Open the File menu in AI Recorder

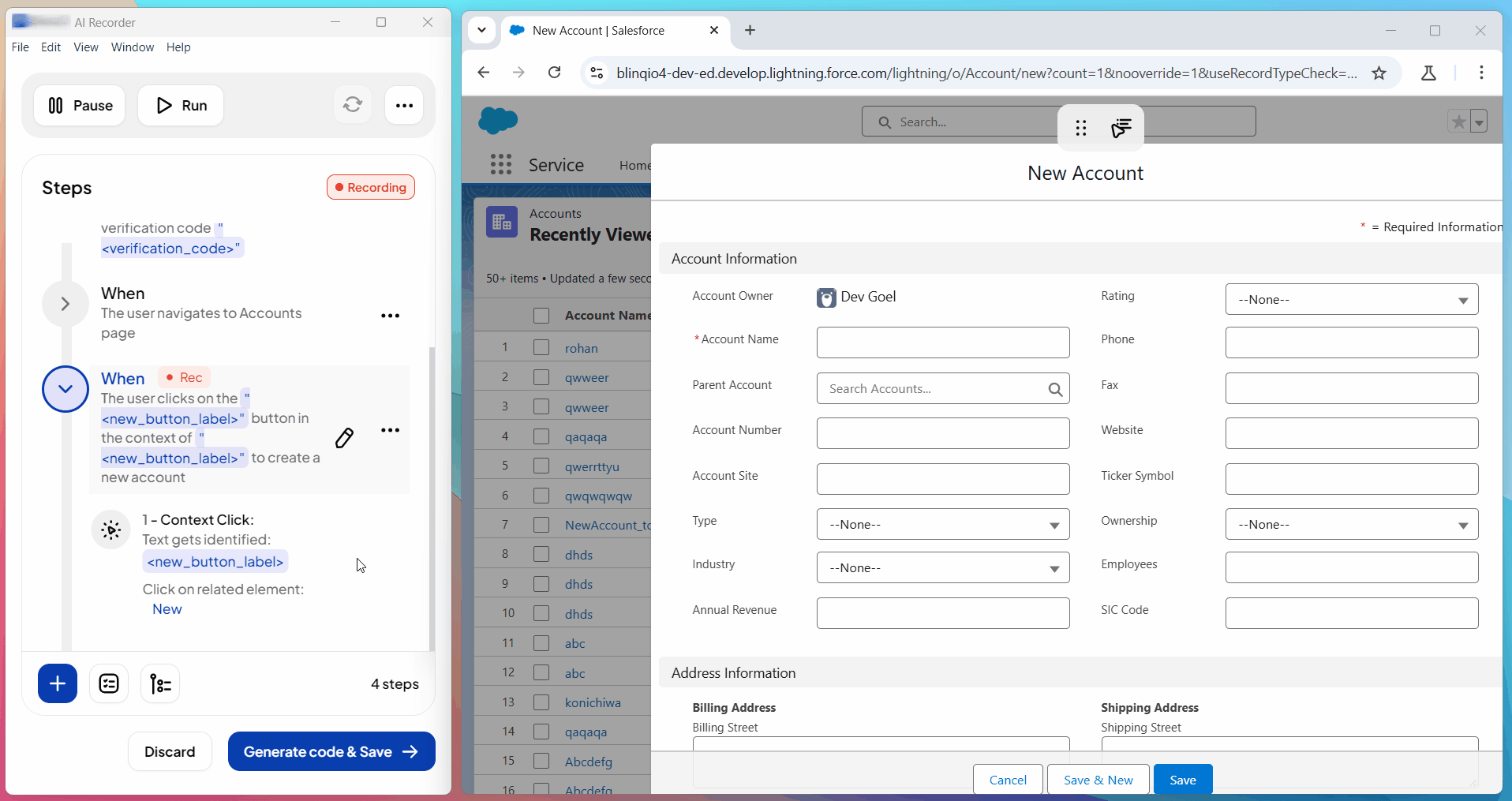pyautogui.click(x=21, y=47)
